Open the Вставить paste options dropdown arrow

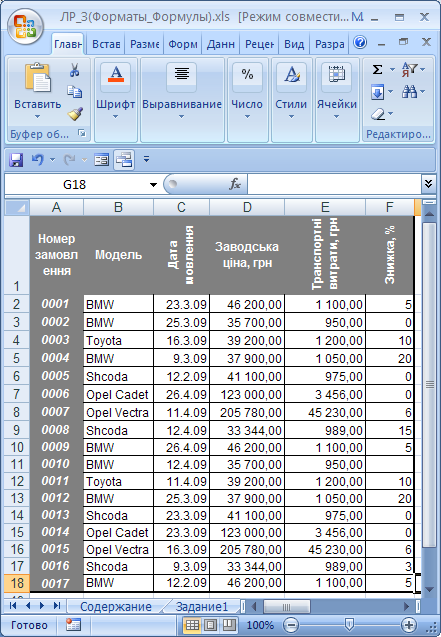coord(37,117)
